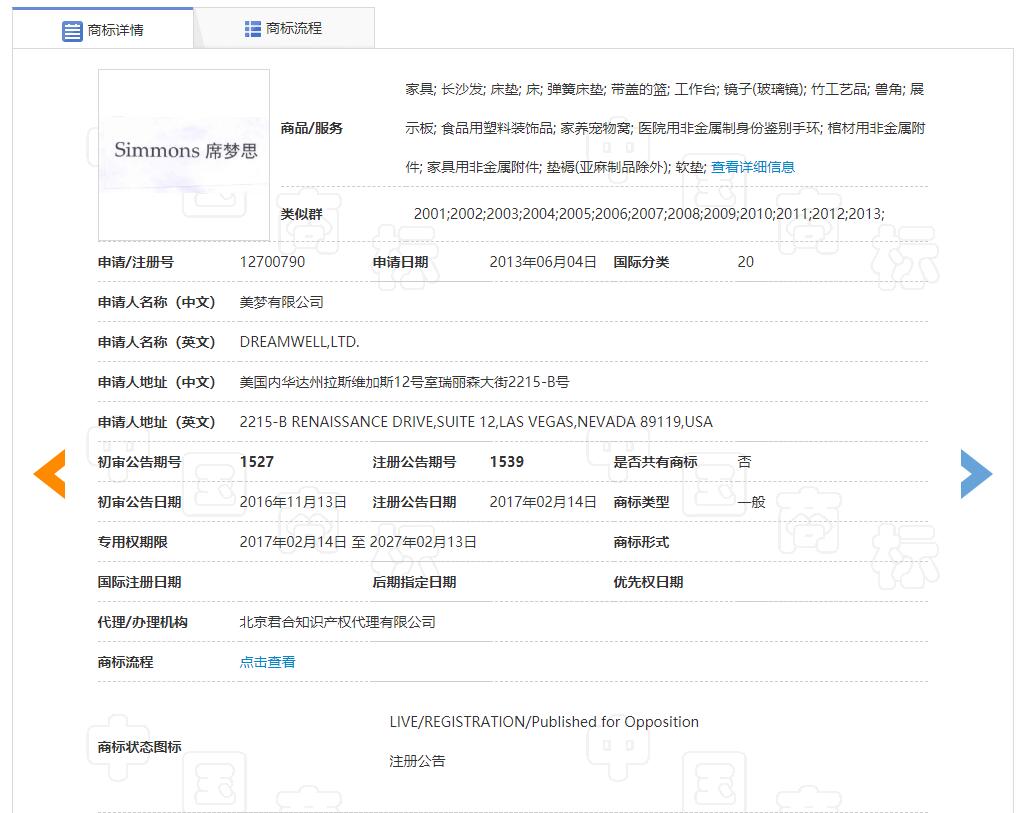The width and height of the screenshot is (1029, 813).
Task: Select trademark type value 一般
Action: tap(751, 502)
